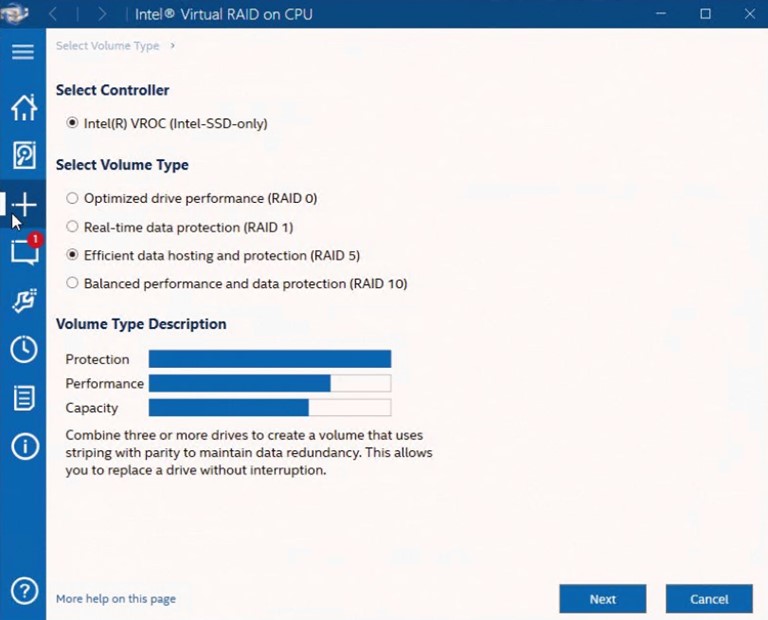Open the document log icon
This screenshot has height=620, width=768.
24,398
